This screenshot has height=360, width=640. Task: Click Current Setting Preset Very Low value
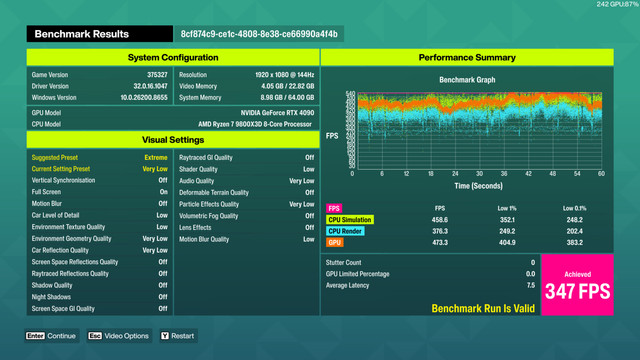tap(155, 169)
